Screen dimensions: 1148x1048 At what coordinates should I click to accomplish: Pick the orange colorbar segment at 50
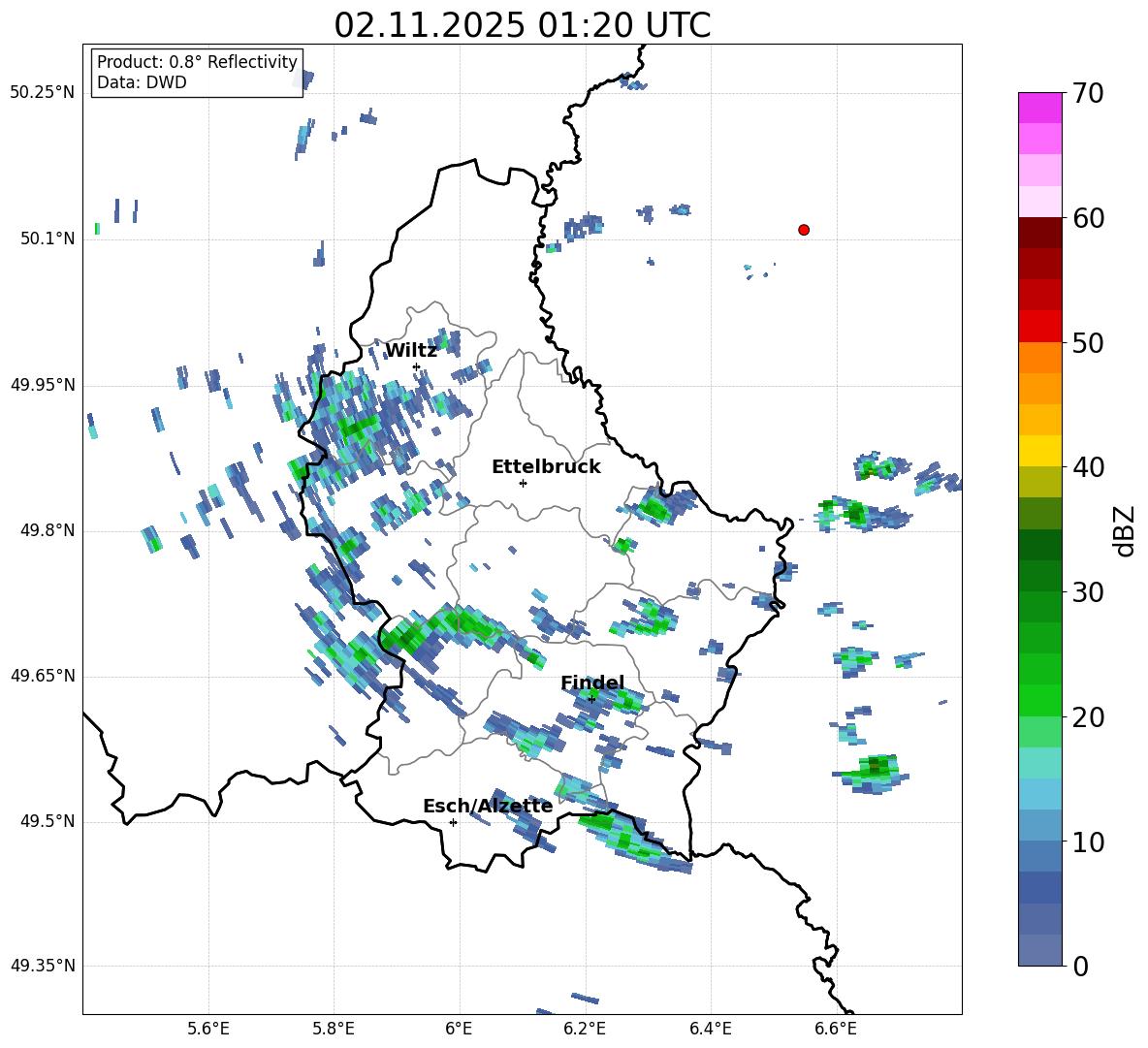click(x=1040, y=358)
